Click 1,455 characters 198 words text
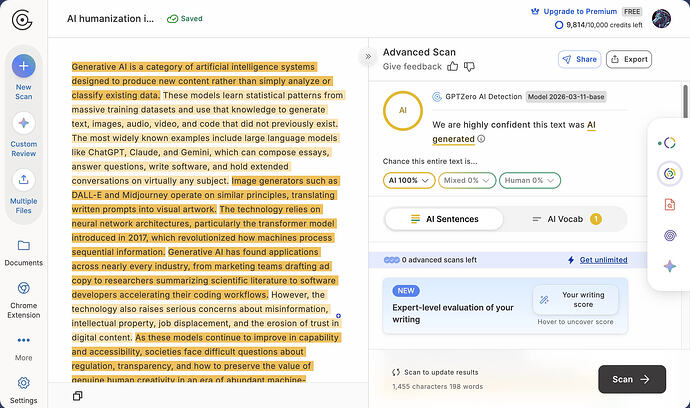Image resolution: width=690 pixels, height=408 pixels. (x=437, y=386)
